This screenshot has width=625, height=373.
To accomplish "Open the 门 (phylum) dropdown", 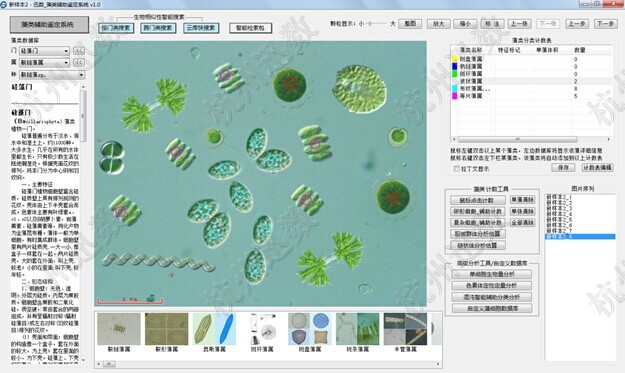I will point(45,51).
